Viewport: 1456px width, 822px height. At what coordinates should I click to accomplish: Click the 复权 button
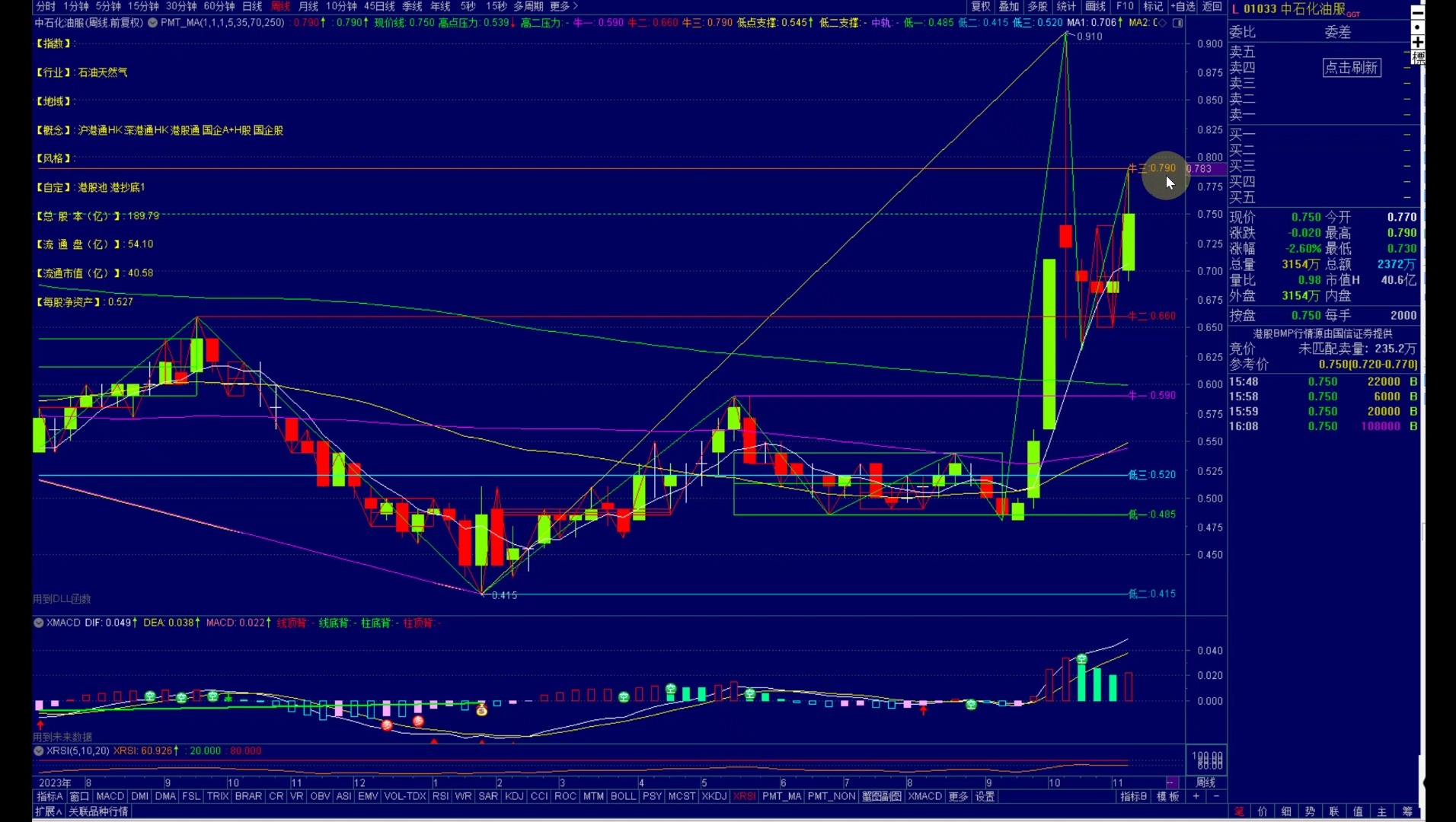tap(981, 6)
